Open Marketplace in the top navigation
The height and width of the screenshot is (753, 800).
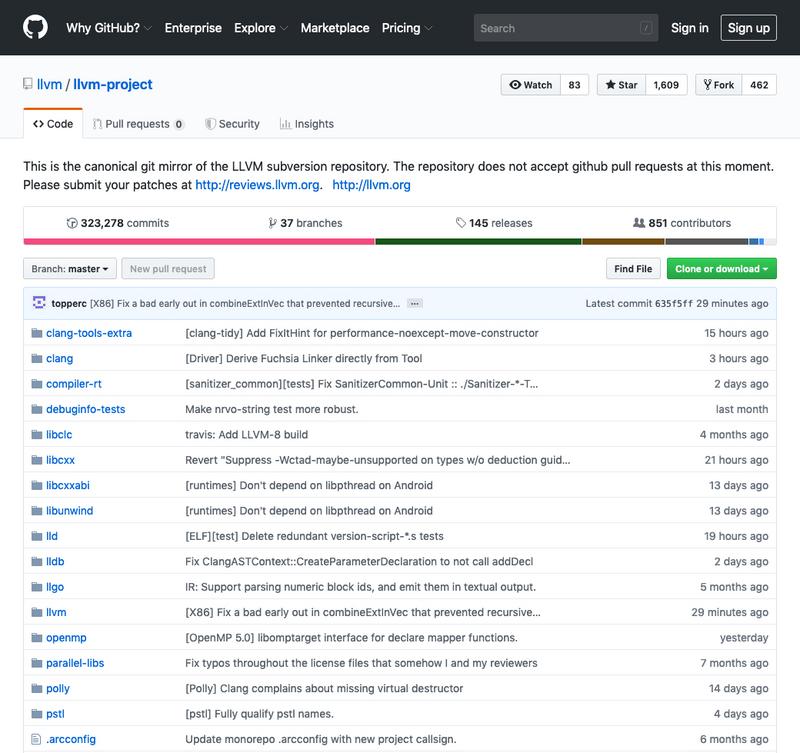tap(335, 28)
